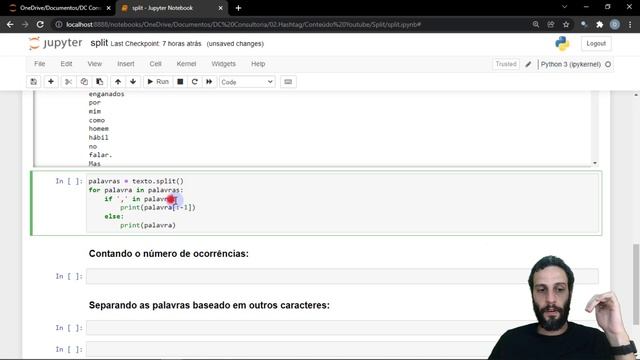Move the selected cell down
Image resolution: width=640 pixels, height=360 pixels.
133,82
